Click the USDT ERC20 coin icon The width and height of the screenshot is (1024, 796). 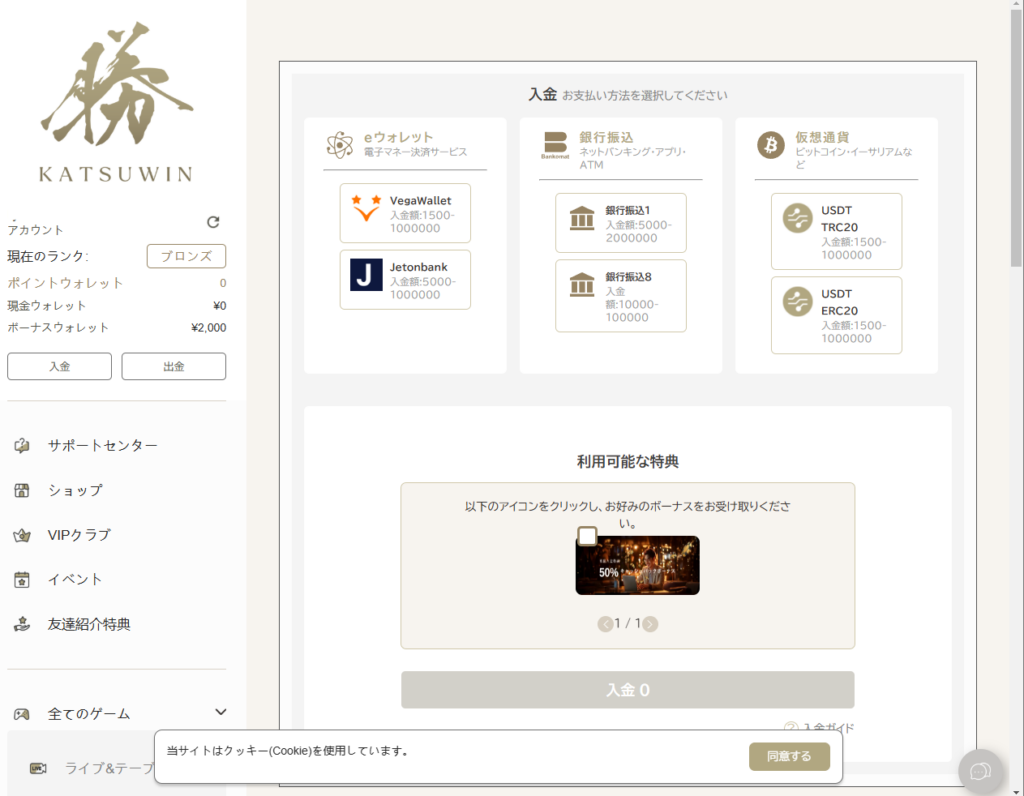[797, 302]
